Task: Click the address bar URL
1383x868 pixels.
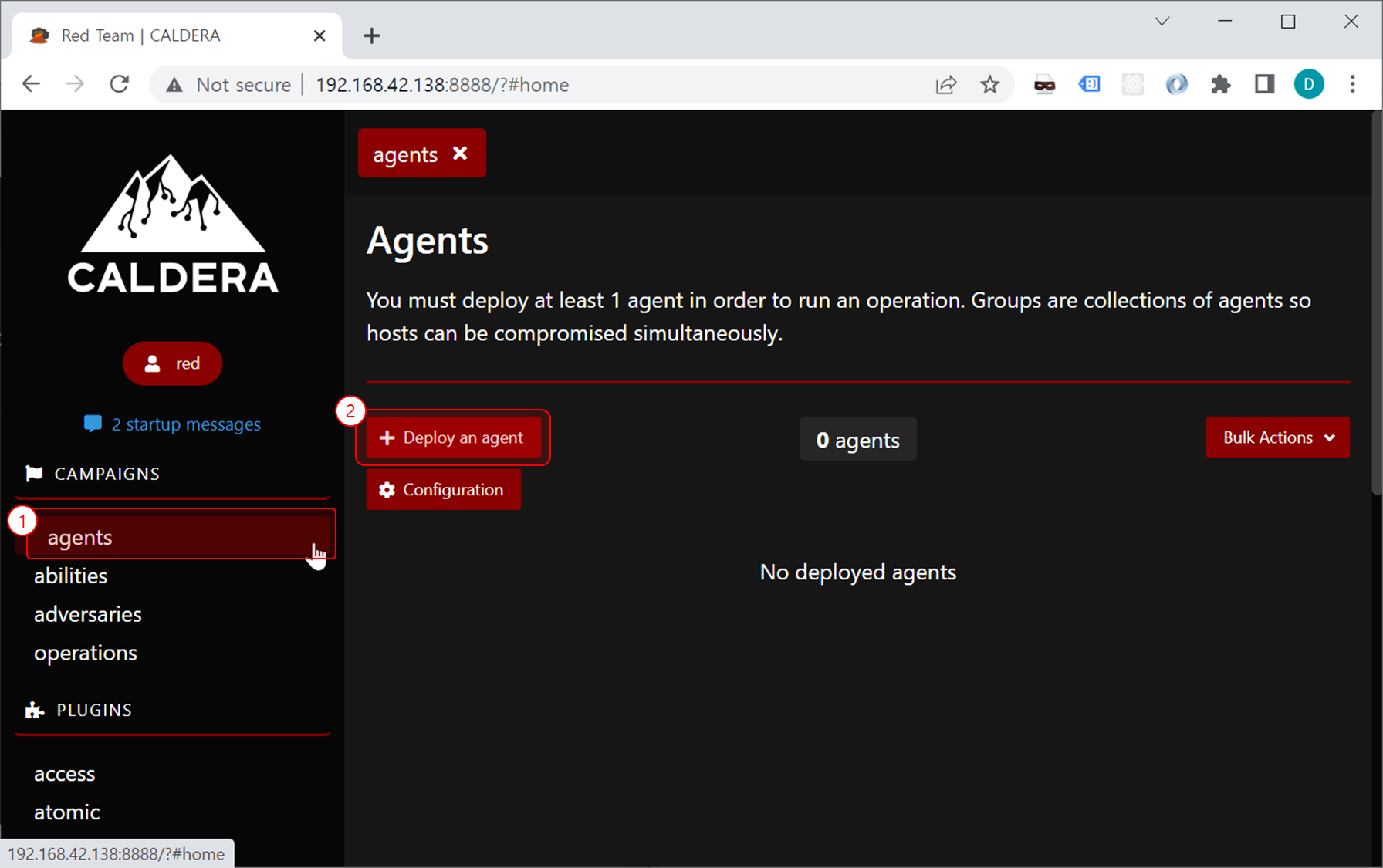Action: click(442, 85)
